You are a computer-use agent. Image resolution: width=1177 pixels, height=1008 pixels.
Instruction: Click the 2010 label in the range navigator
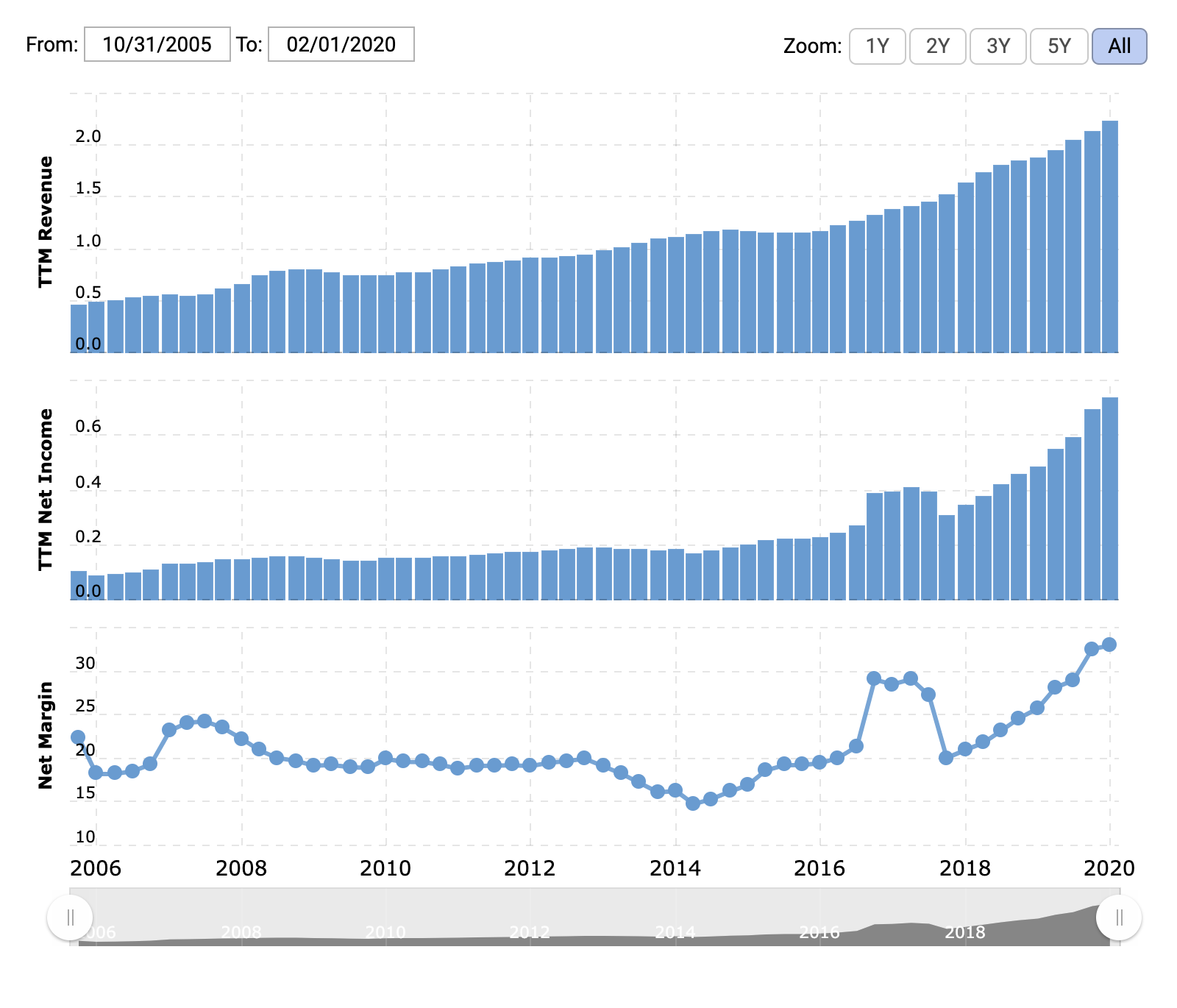point(385,932)
